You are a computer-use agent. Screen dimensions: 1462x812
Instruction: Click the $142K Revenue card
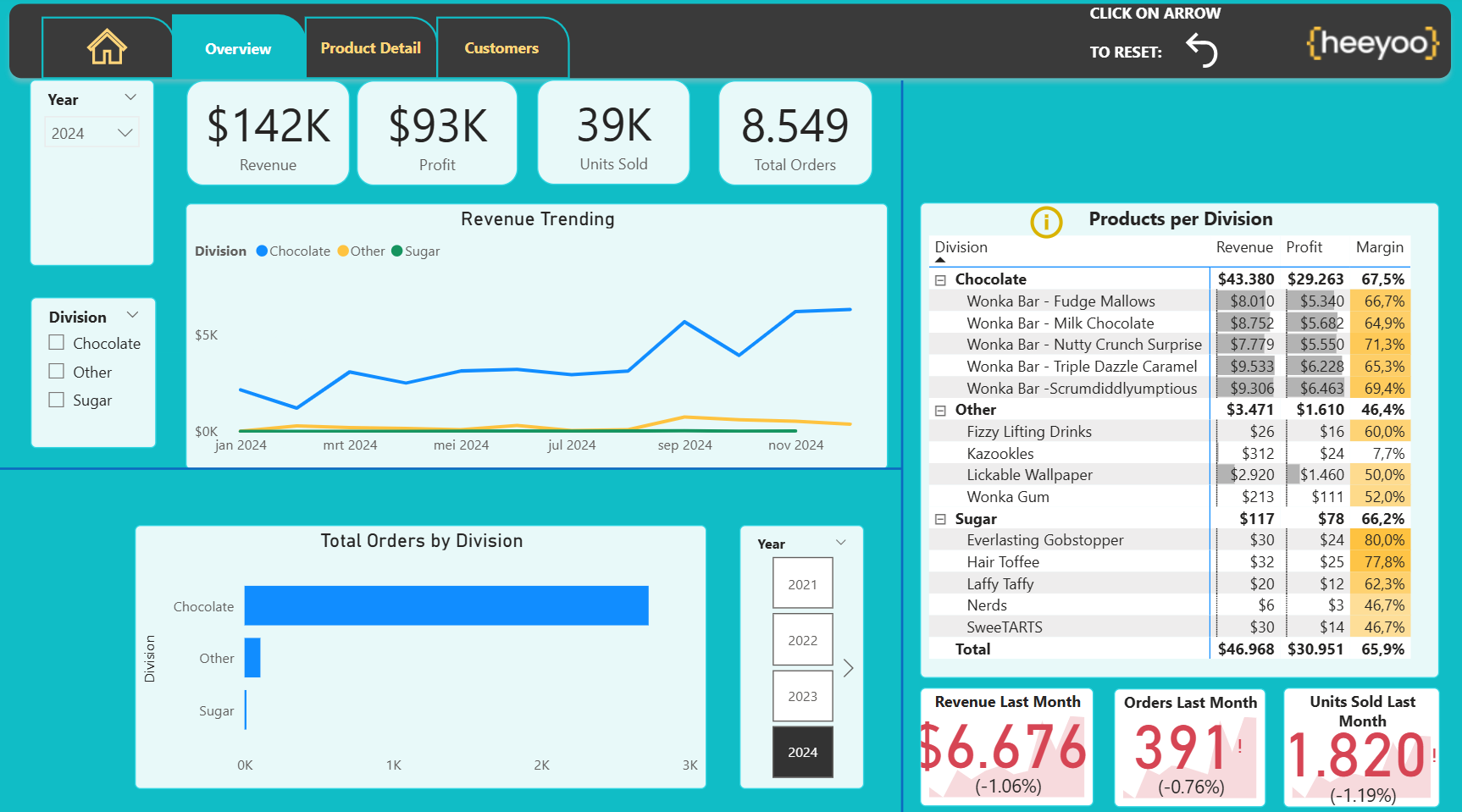click(x=268, y=133)
